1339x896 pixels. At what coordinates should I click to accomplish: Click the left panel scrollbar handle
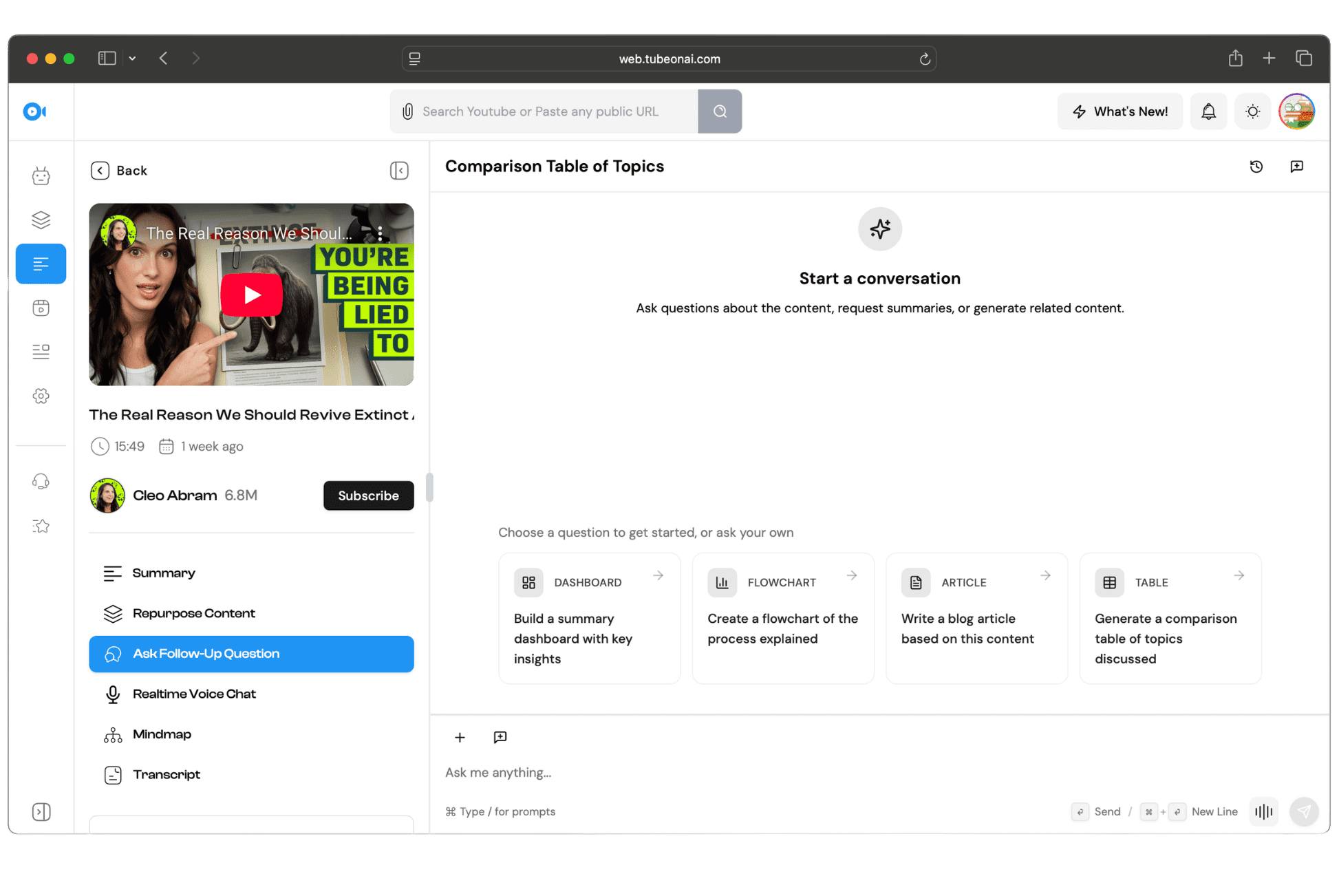429,488
